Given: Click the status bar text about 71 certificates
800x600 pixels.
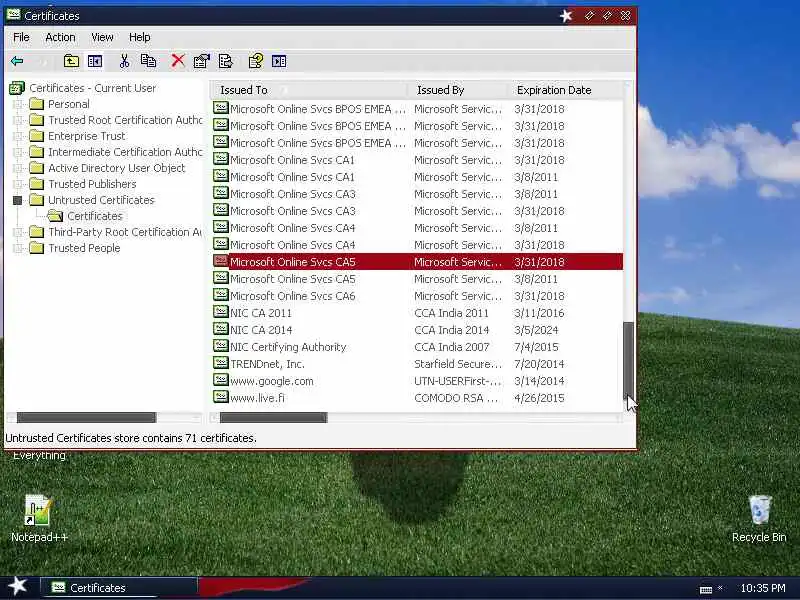Looking at the screenshot, I should [x=131, y=438].
